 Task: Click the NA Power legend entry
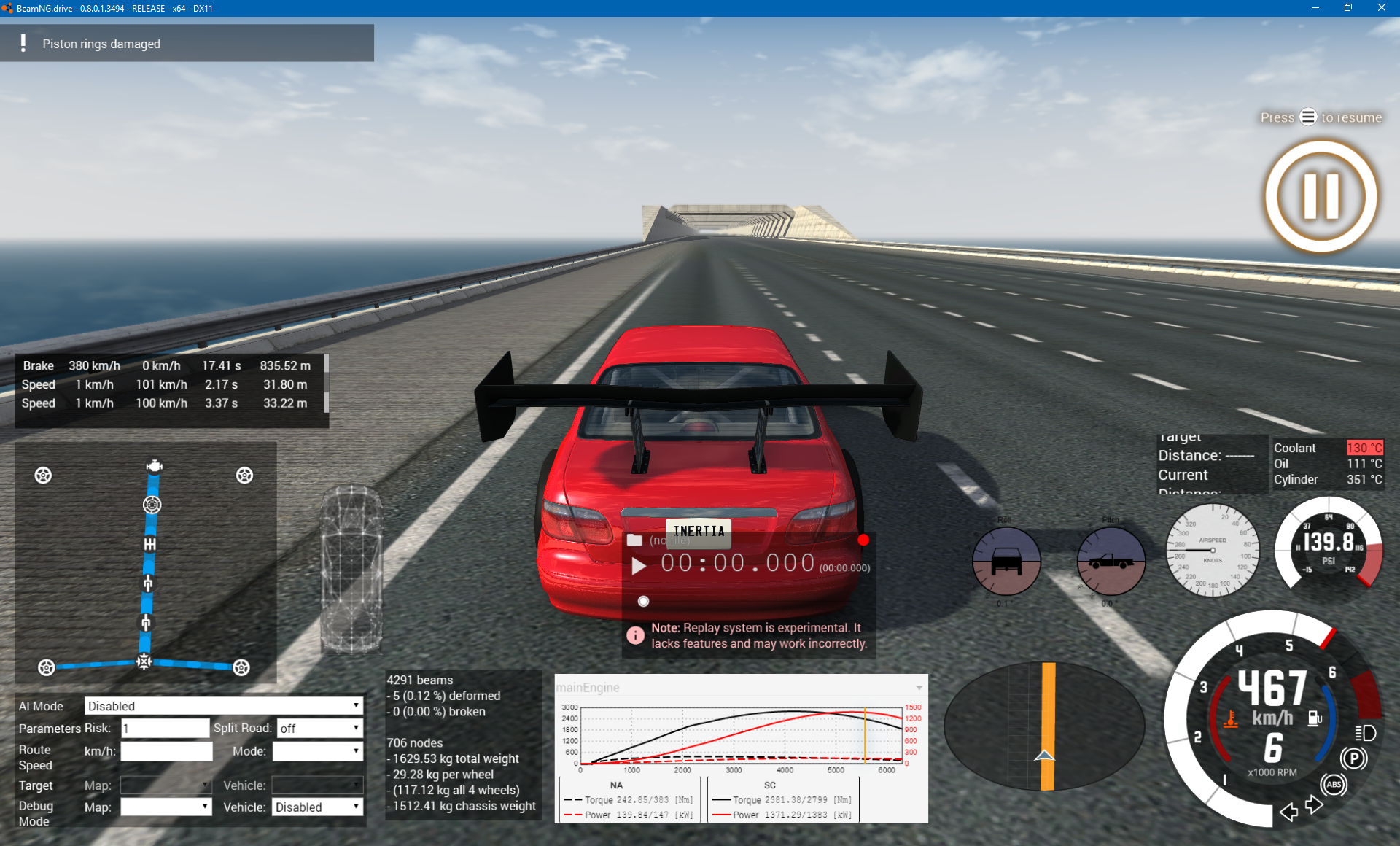(x=629, y=815)
